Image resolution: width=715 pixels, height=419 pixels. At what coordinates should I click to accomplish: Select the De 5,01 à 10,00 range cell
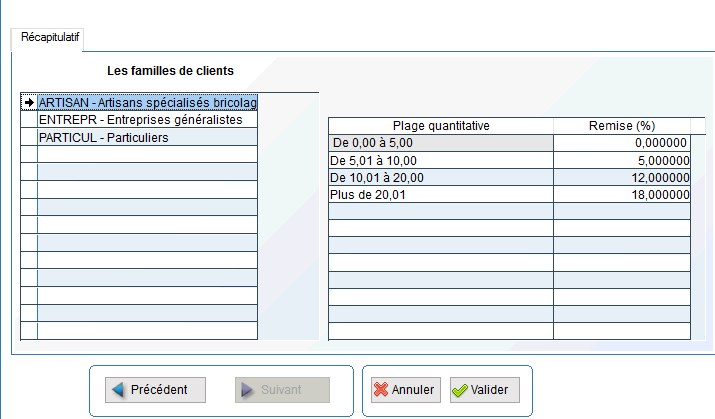coord(440,160)
